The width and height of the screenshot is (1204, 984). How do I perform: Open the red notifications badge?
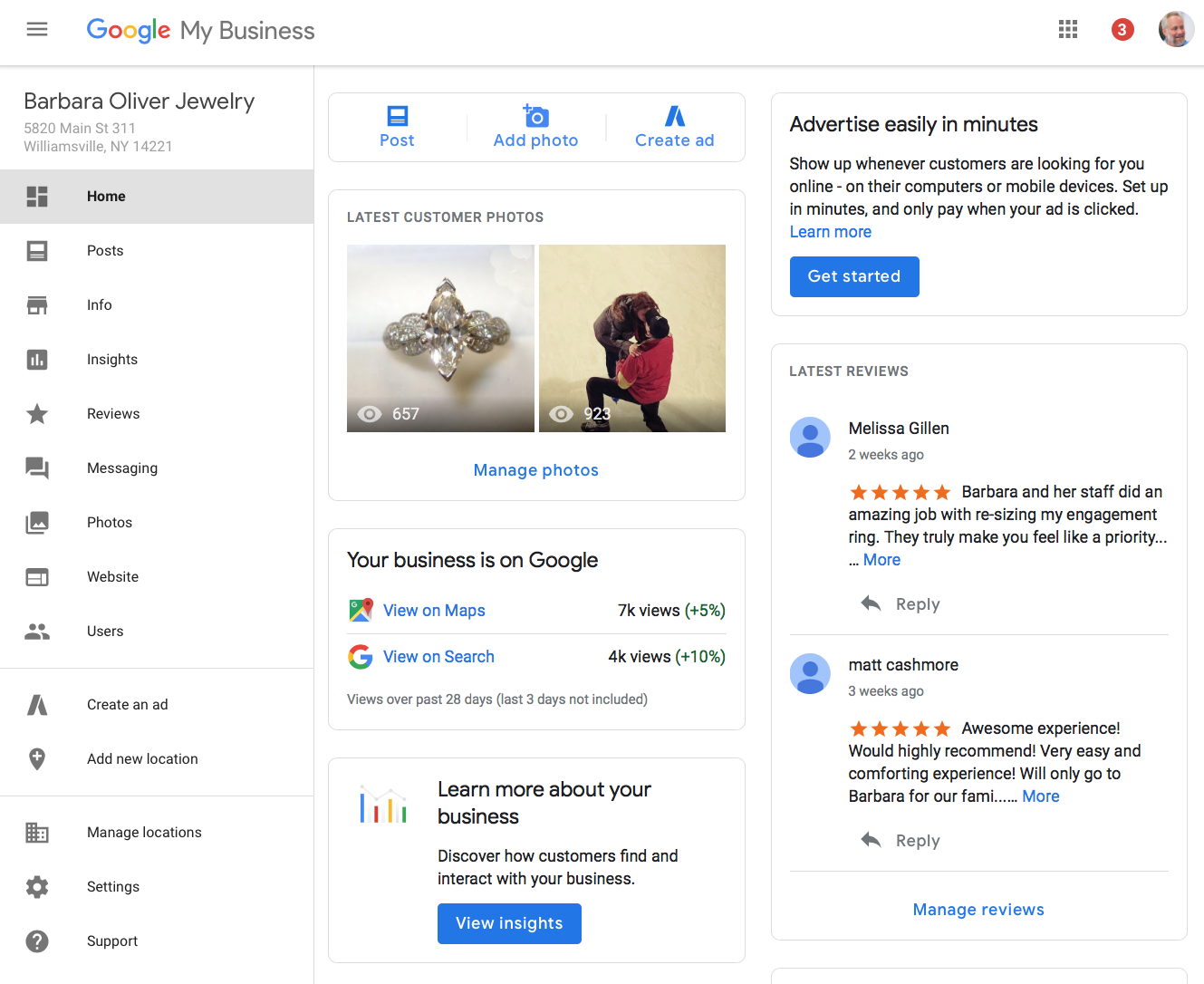[x=1122, y=30]
